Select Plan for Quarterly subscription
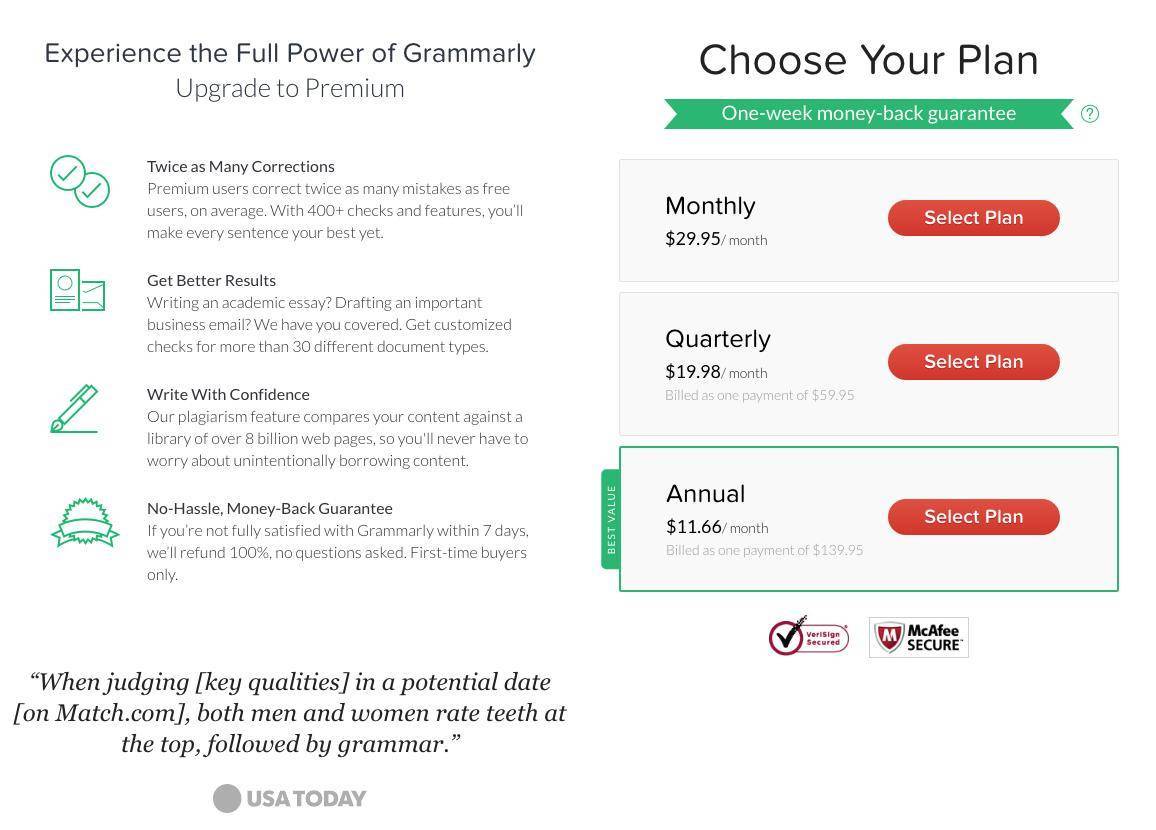 973,362
